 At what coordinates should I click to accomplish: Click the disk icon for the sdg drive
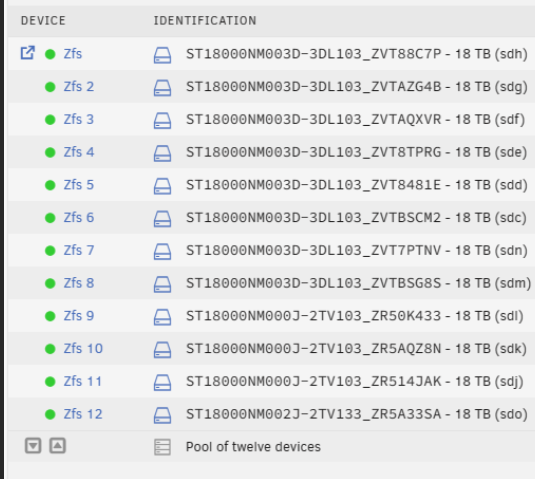(x=162, y=88)
